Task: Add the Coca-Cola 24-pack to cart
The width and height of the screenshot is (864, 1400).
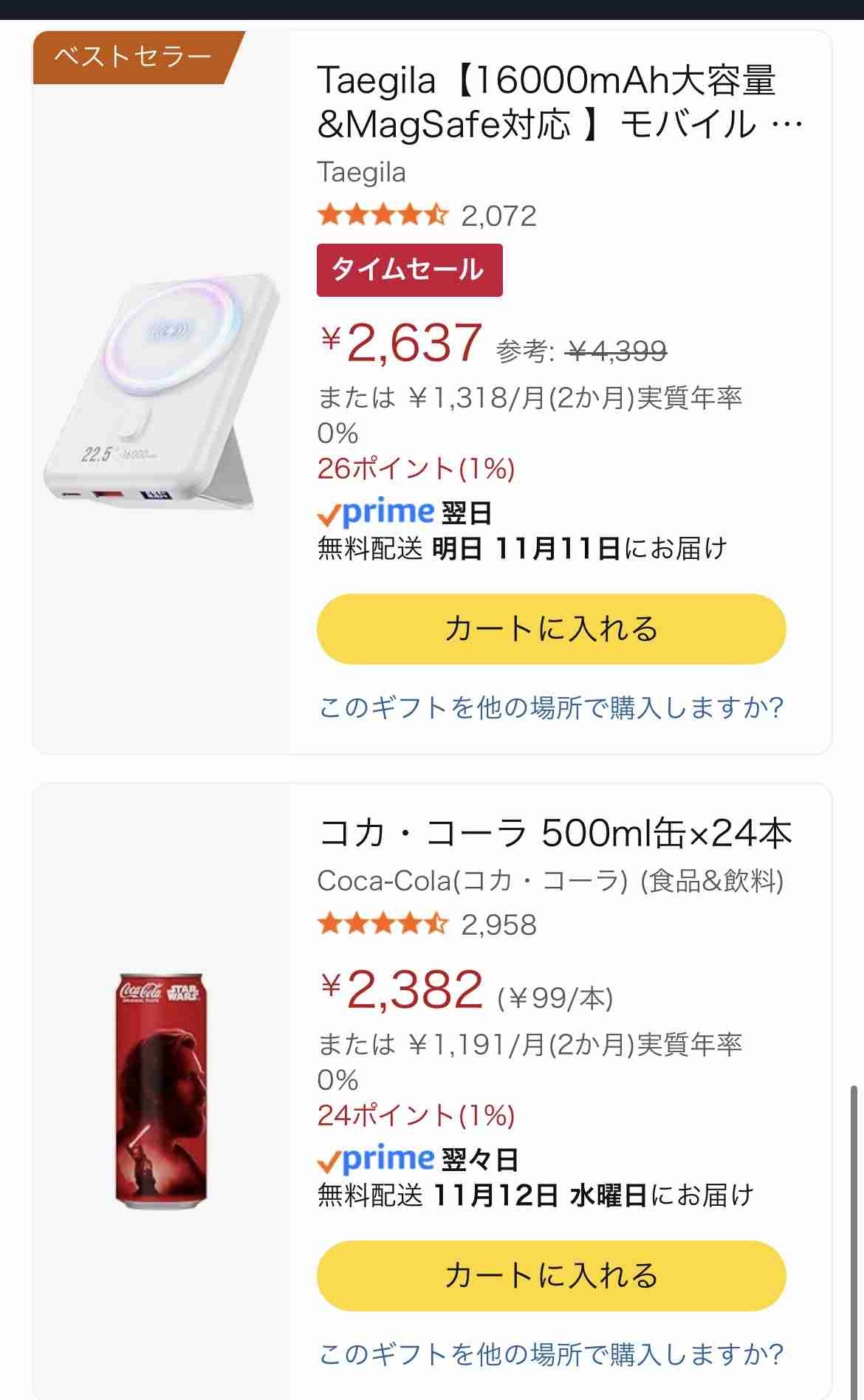Action: click(551, 1276)
